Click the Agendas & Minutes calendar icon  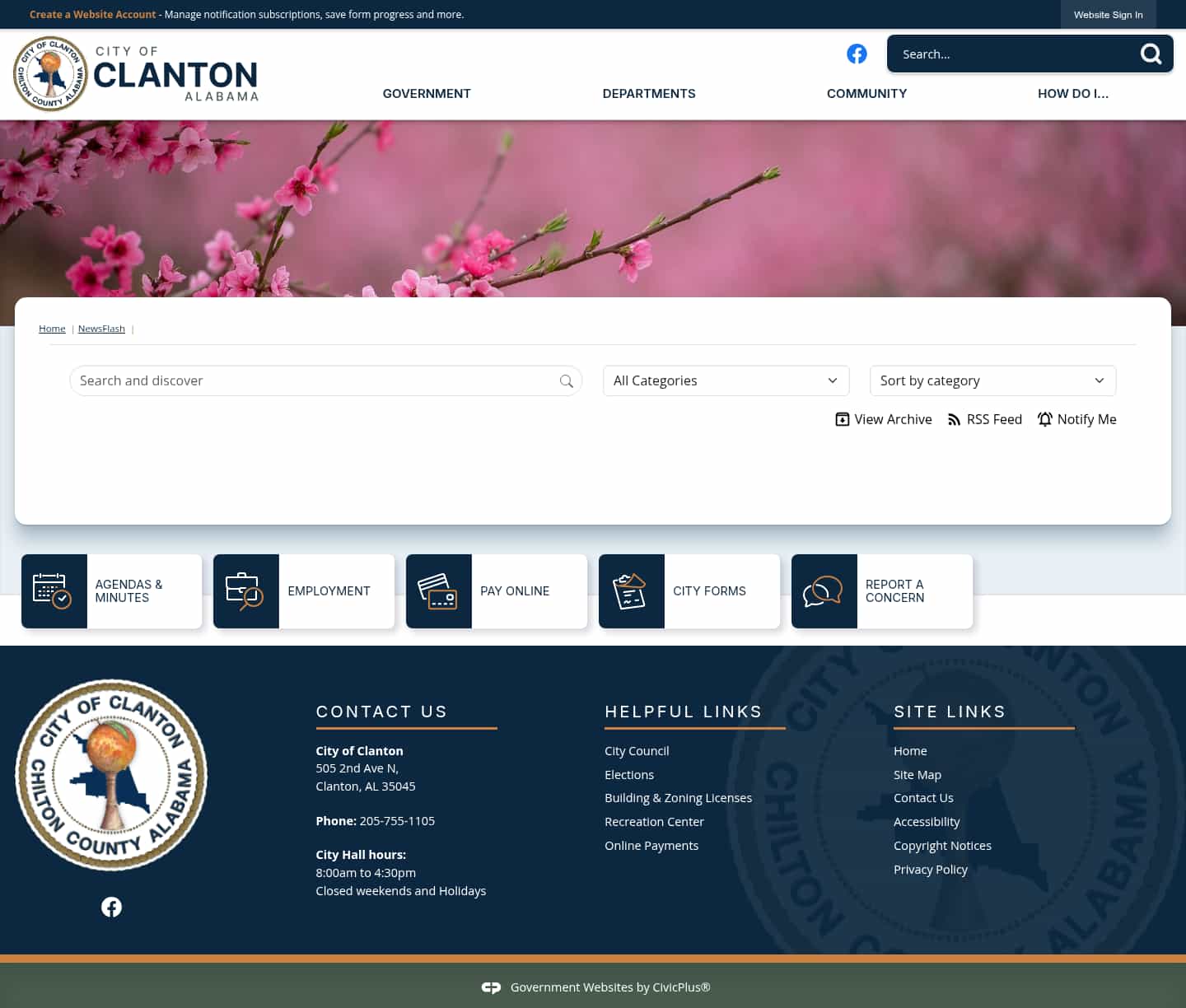(54, 590)
